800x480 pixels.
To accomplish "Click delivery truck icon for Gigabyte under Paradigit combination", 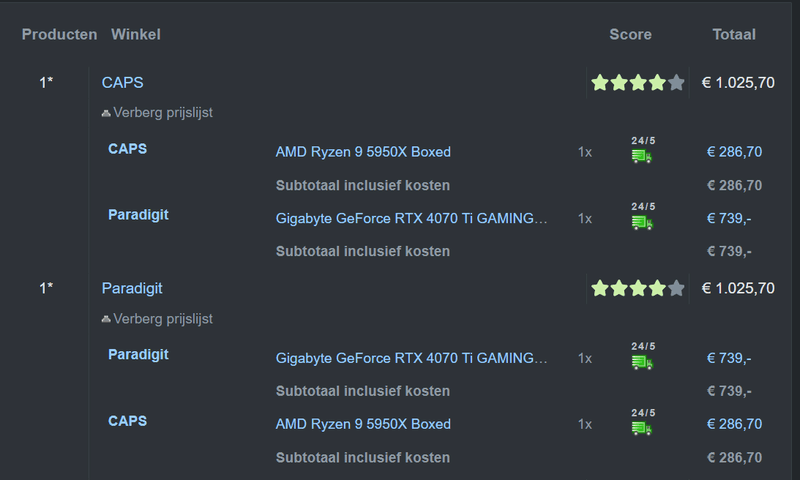I will click(642, 361).
